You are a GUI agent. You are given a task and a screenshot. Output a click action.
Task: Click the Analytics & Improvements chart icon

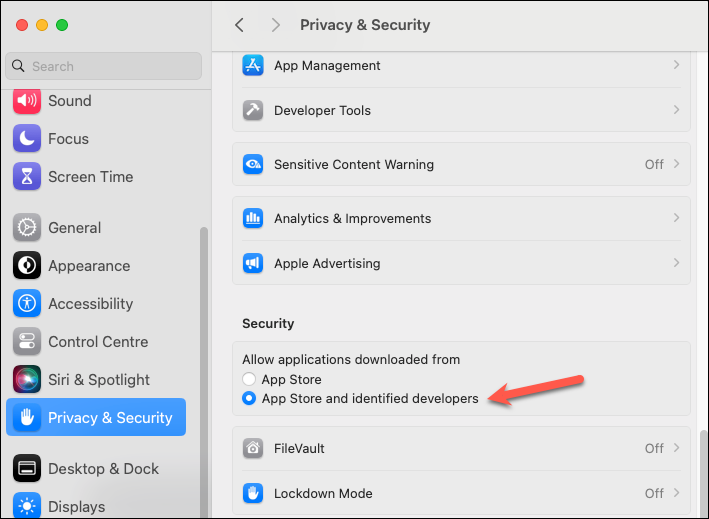(253, 218)
